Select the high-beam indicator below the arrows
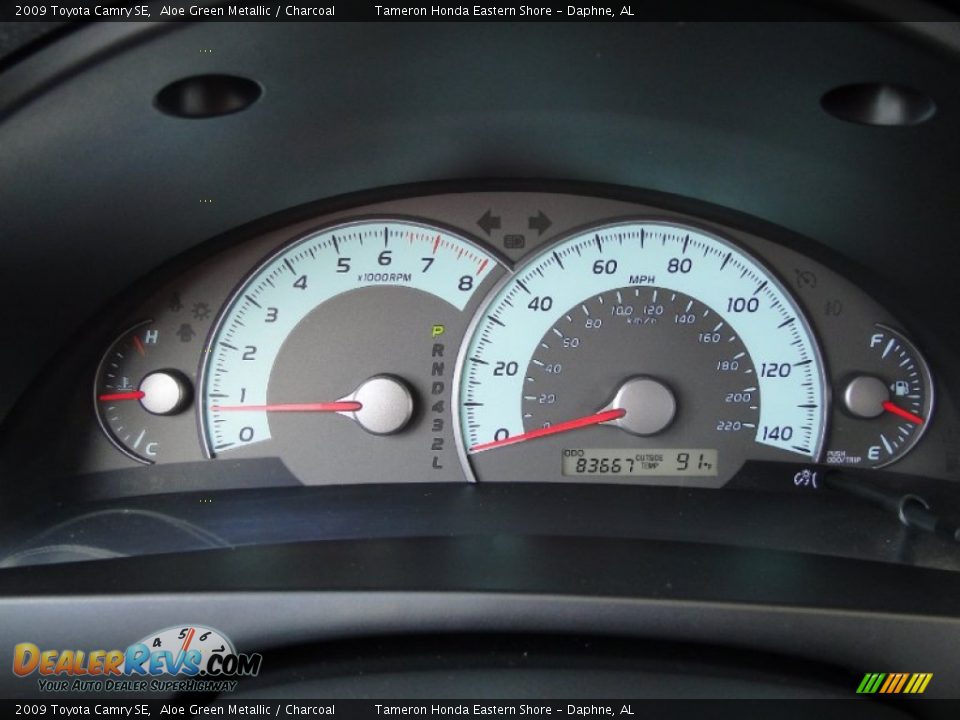 (x=514, y=242)
